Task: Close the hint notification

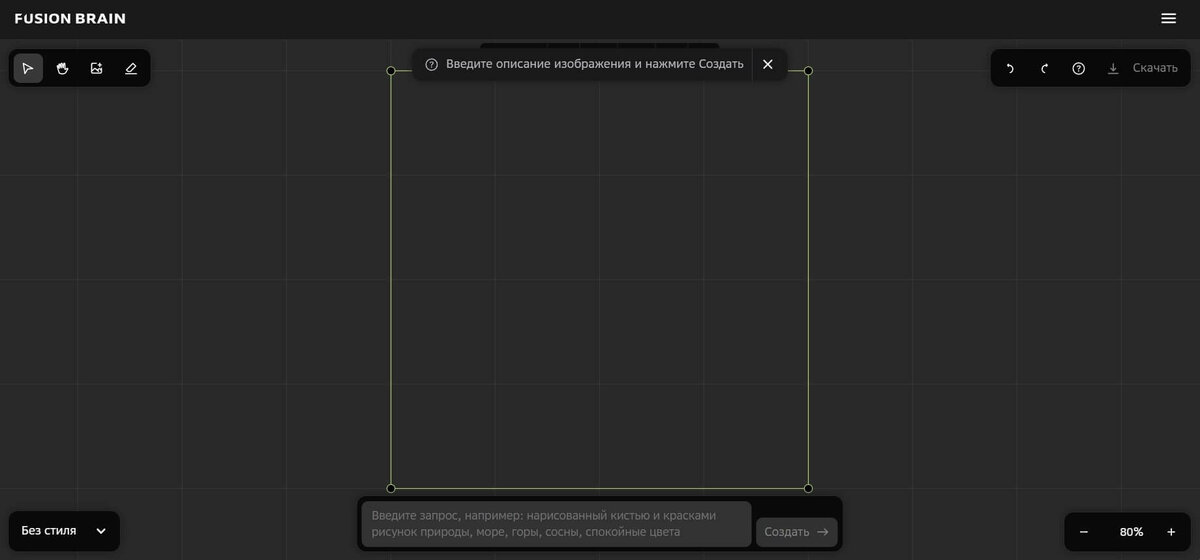Action: 768,64
